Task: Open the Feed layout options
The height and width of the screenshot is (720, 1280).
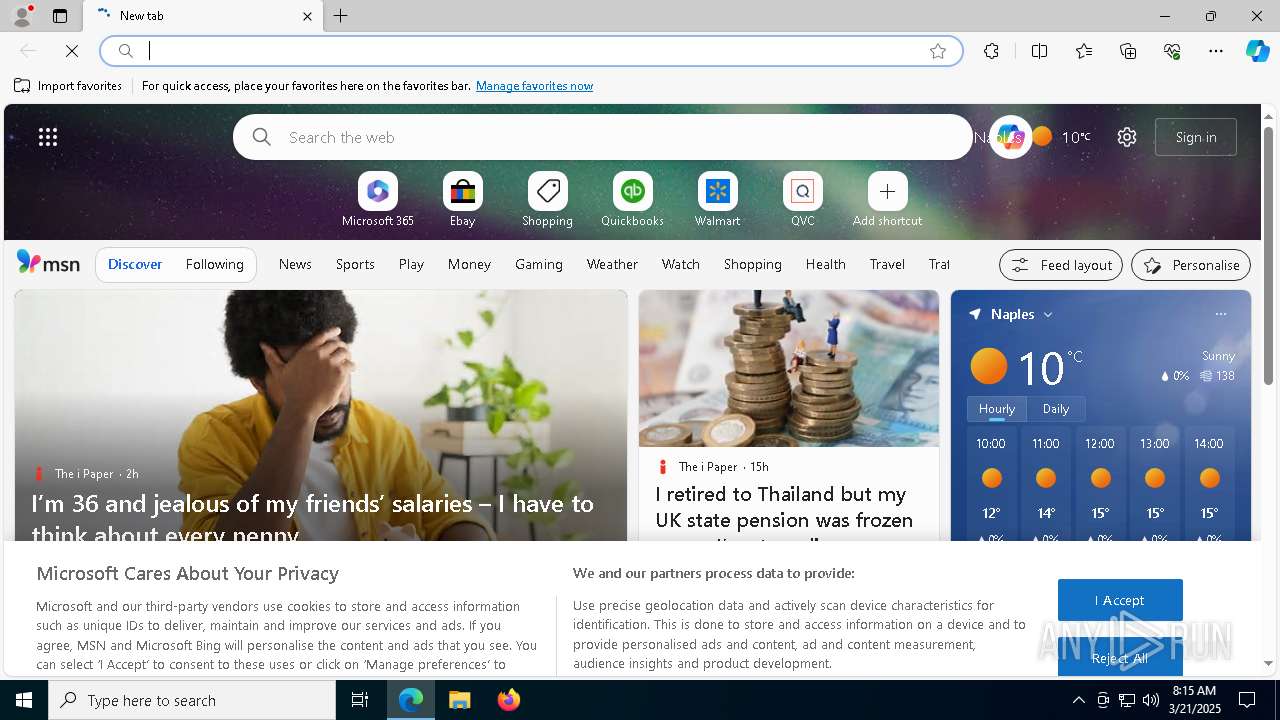Action: pos(1061,265)
